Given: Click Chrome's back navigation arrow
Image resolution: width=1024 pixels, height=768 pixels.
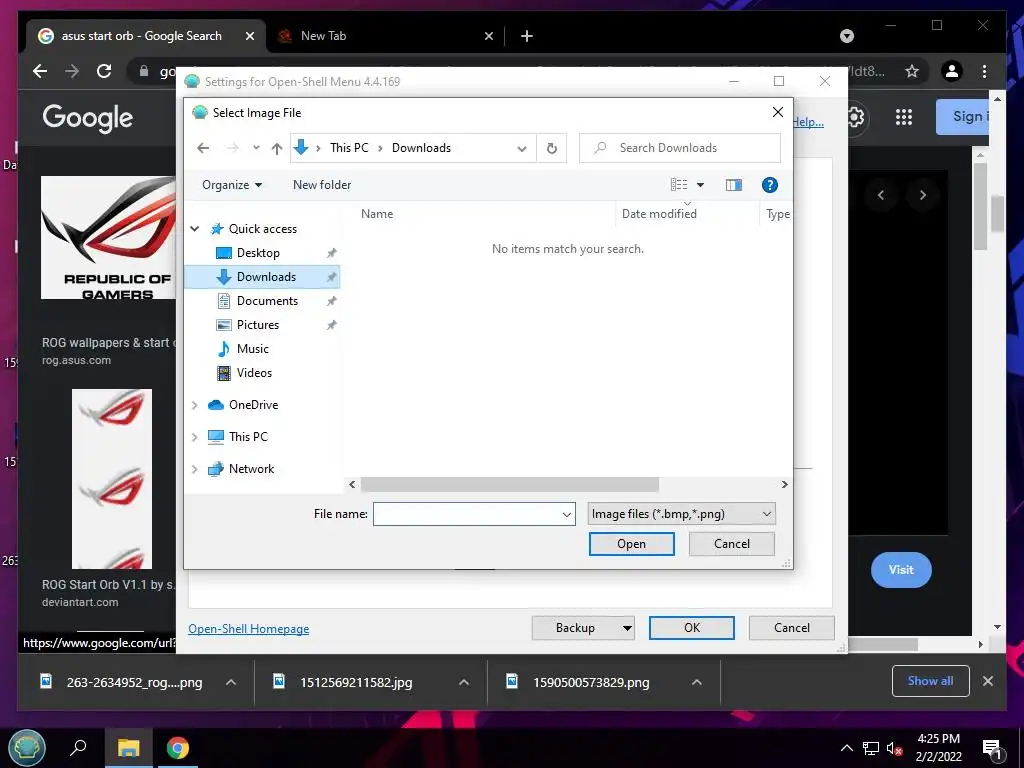Looking at the screenshot, I should (x=40, y=71).
